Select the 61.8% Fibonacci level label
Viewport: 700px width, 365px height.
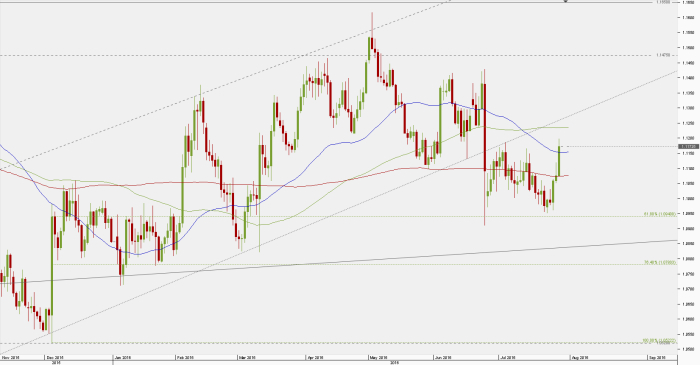tap(659, 214)
